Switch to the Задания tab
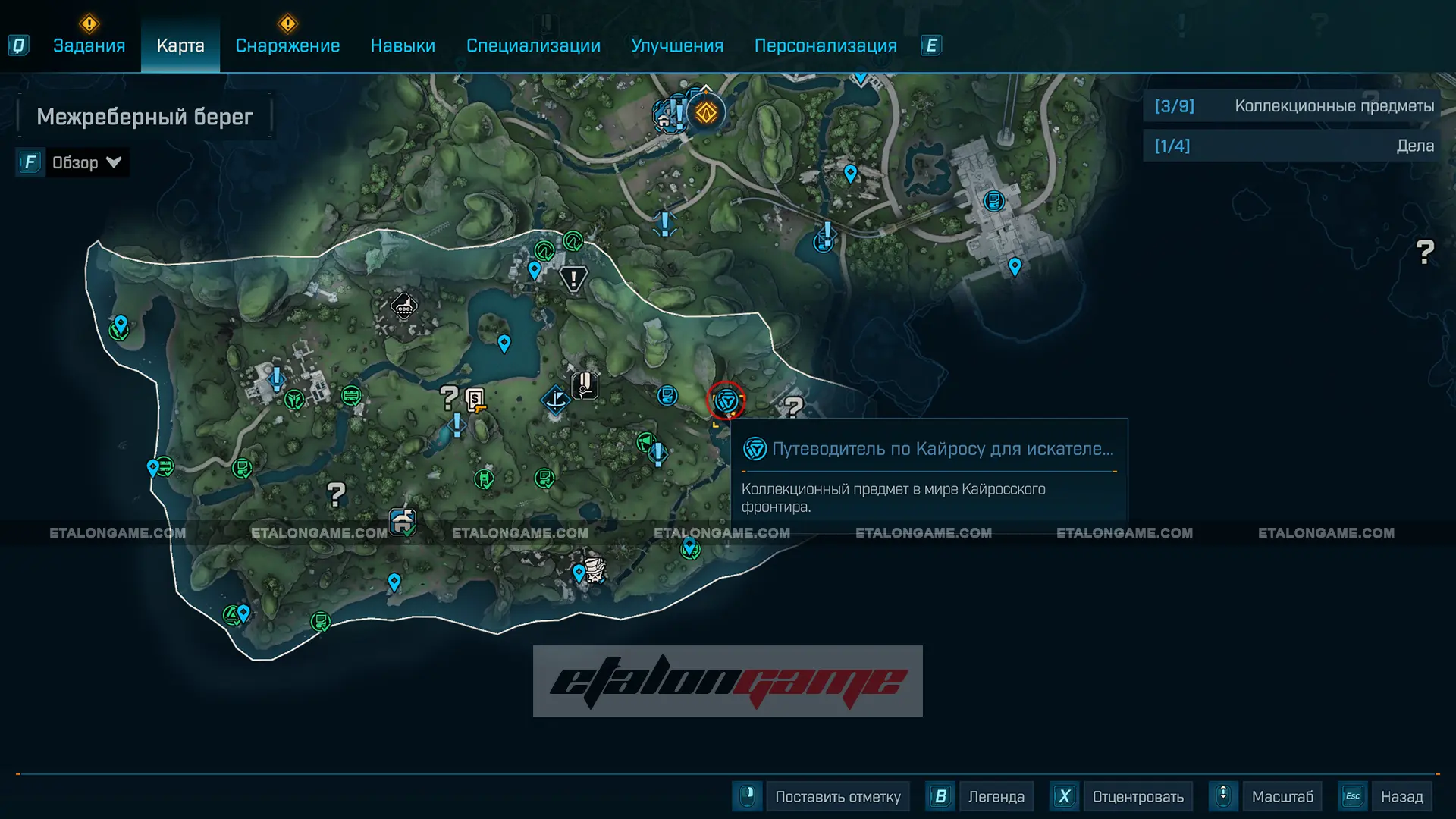 click(89, 45)
